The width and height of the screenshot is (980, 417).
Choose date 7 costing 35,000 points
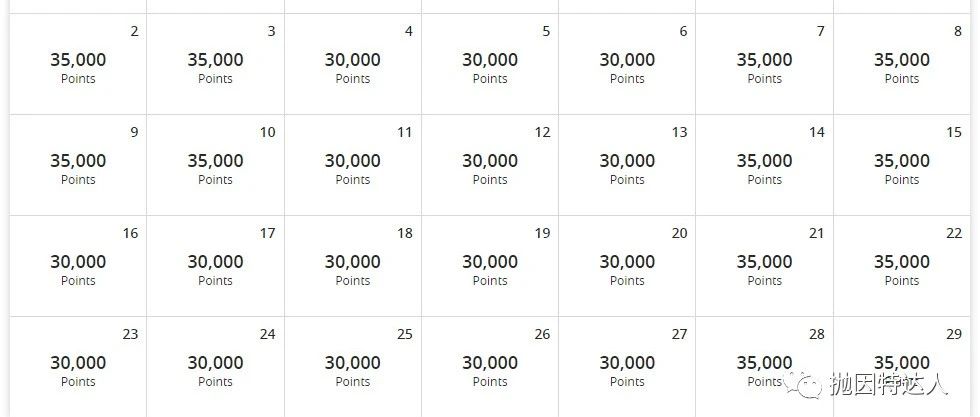pyautogui.click(x=764, y=64)
